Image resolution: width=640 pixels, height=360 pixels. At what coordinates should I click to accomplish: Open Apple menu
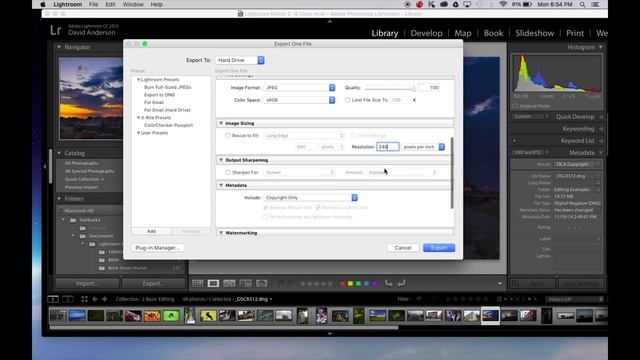point(43,4)
